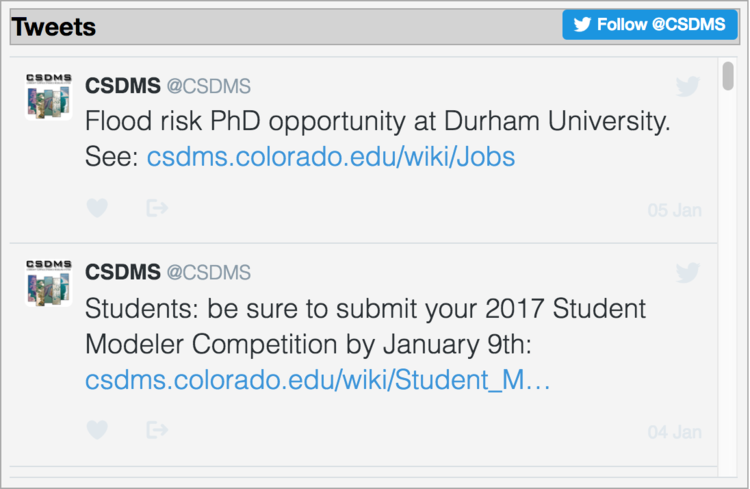Share the Flood risk PhD tweet
The height and width of the screenshot is (489, 750).
[x=156, y=208]
